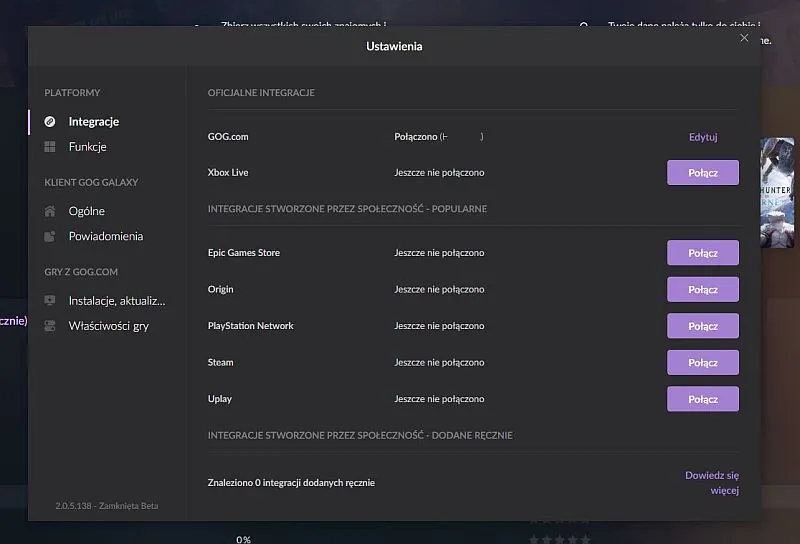800x544 pixels.
Task: Close the Ustawienia dialog with X
Action: (744, 38)
